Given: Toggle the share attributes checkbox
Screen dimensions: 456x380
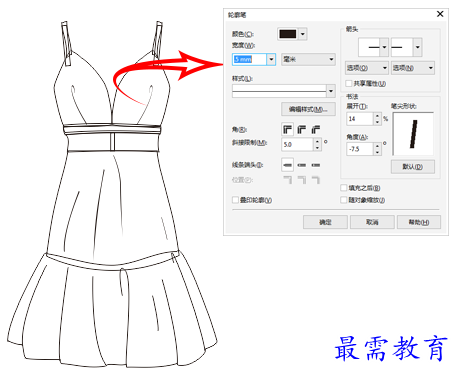Looking at the screenshot, I should coord(349,83).
